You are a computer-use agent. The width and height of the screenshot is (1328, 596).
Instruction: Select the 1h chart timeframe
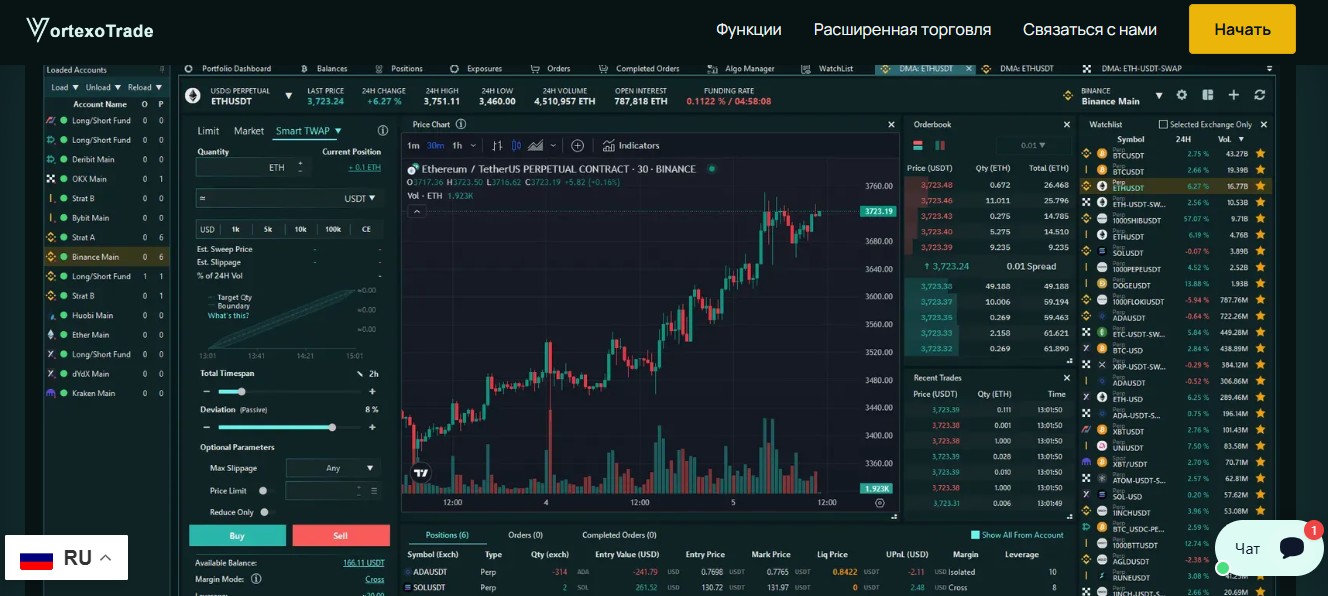[458, 145]
